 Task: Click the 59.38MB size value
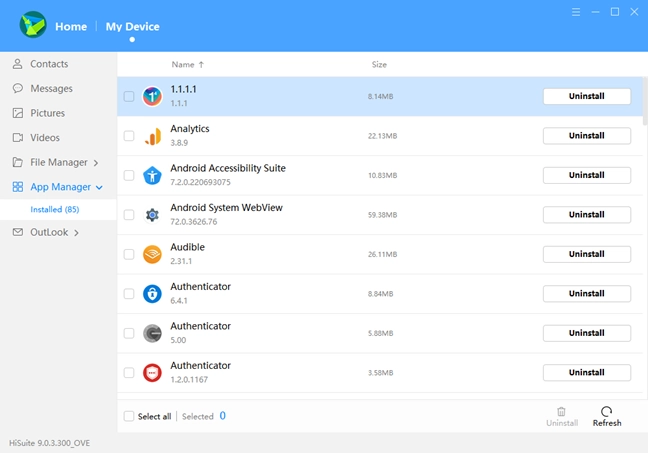coord(382,215)
